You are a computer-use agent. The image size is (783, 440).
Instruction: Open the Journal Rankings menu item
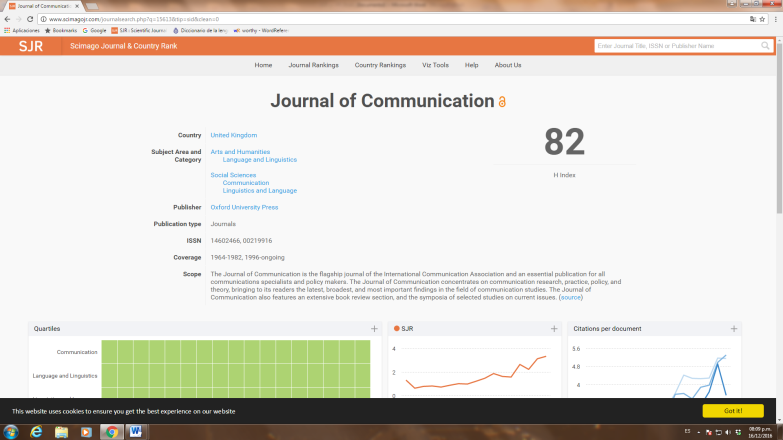pos(313,65)
